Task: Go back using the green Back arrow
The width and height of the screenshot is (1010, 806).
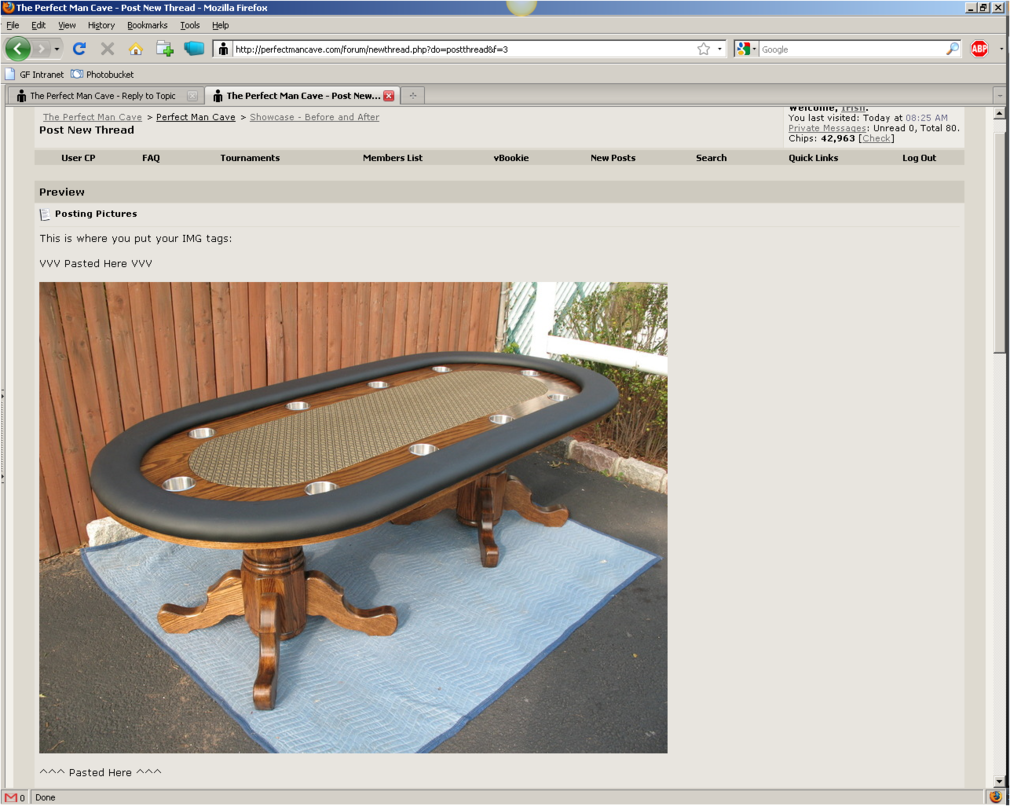Action: pos(17,49)
